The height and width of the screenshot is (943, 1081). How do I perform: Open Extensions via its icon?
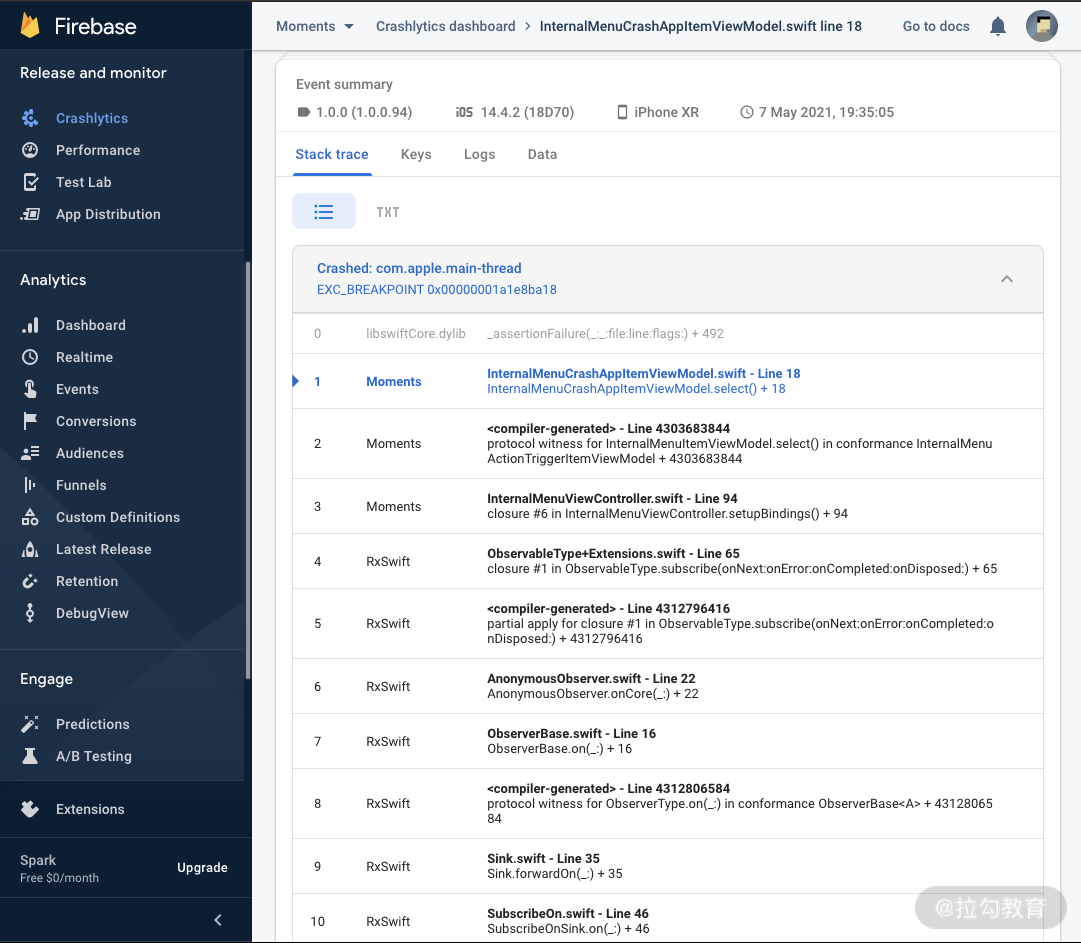tap(30, 809)
